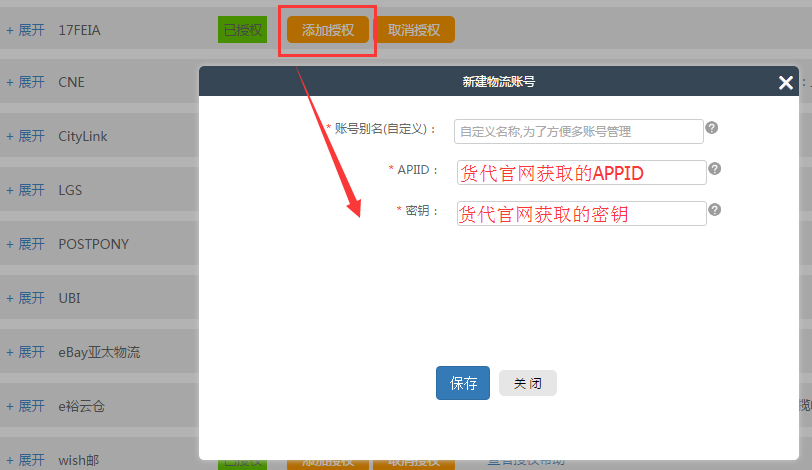
Task: Expand the 17FEIA row
Action: coord(25,30)
